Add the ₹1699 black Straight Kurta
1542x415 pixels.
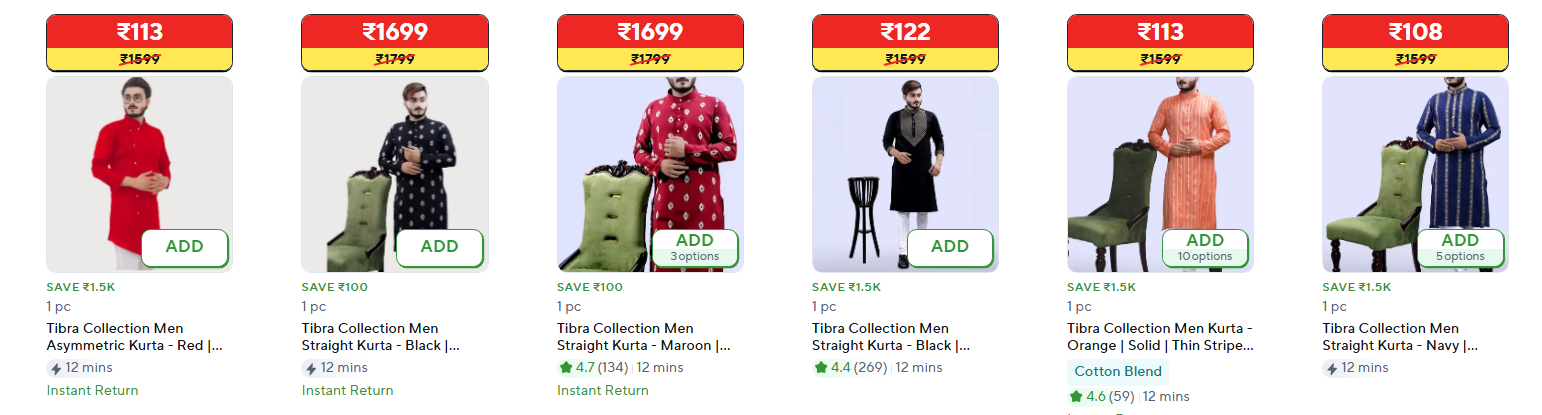(440, 248)
